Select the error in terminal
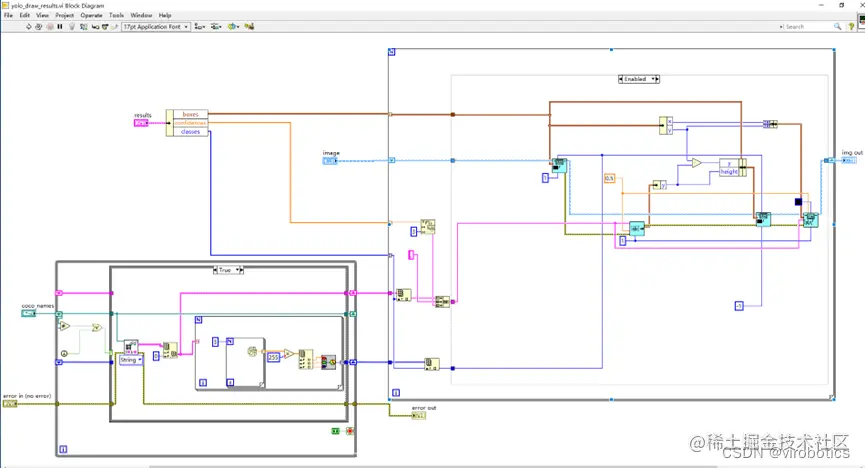865x468 pixels. [x=10, y=403]
